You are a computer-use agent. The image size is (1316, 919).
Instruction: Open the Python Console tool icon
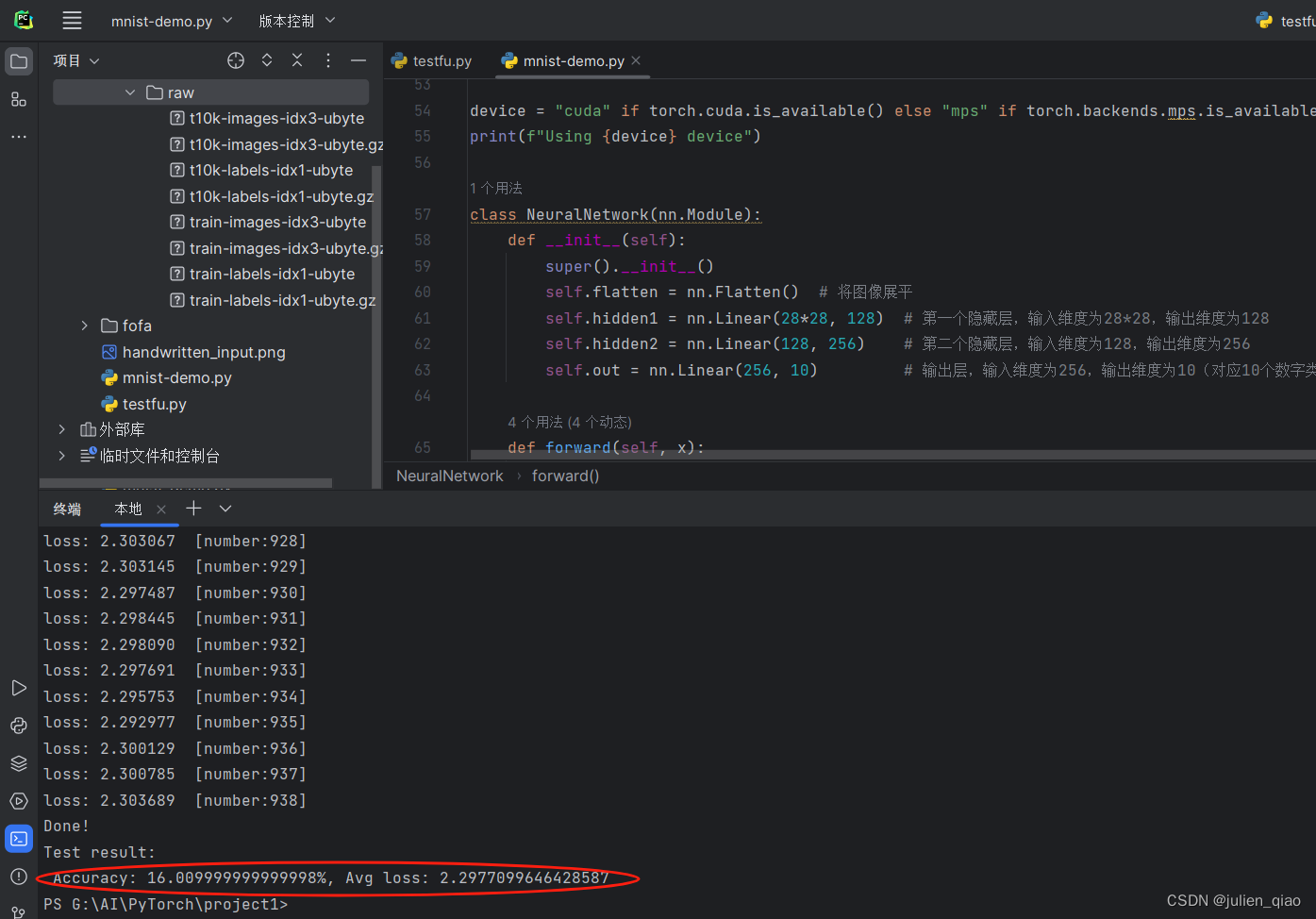pos(19,726)
